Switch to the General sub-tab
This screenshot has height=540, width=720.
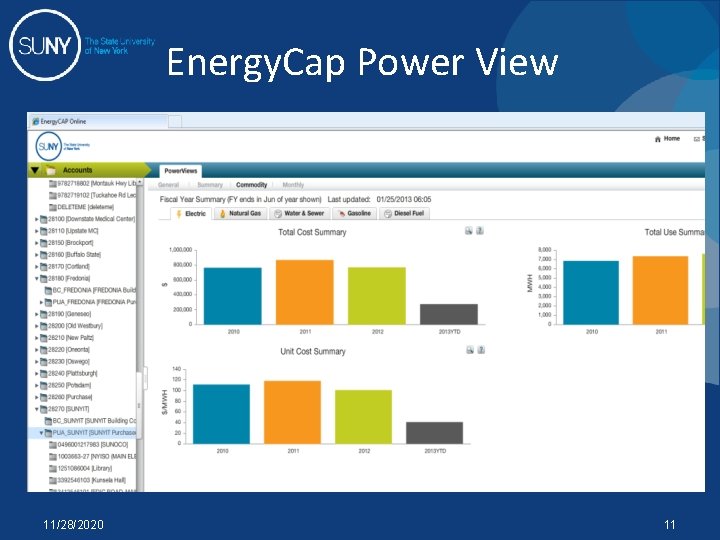[168, 185]
